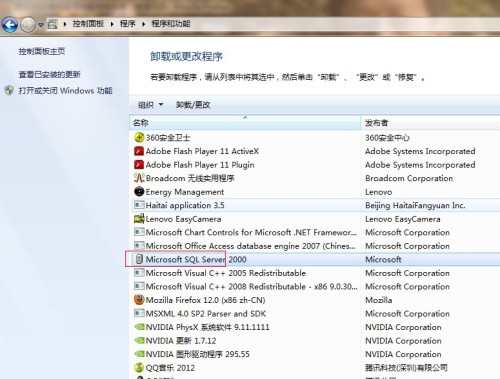The width and height of the screenshot is (500, 379).
Task: Select the Energy Management name
Action: [x=185, y=192]
